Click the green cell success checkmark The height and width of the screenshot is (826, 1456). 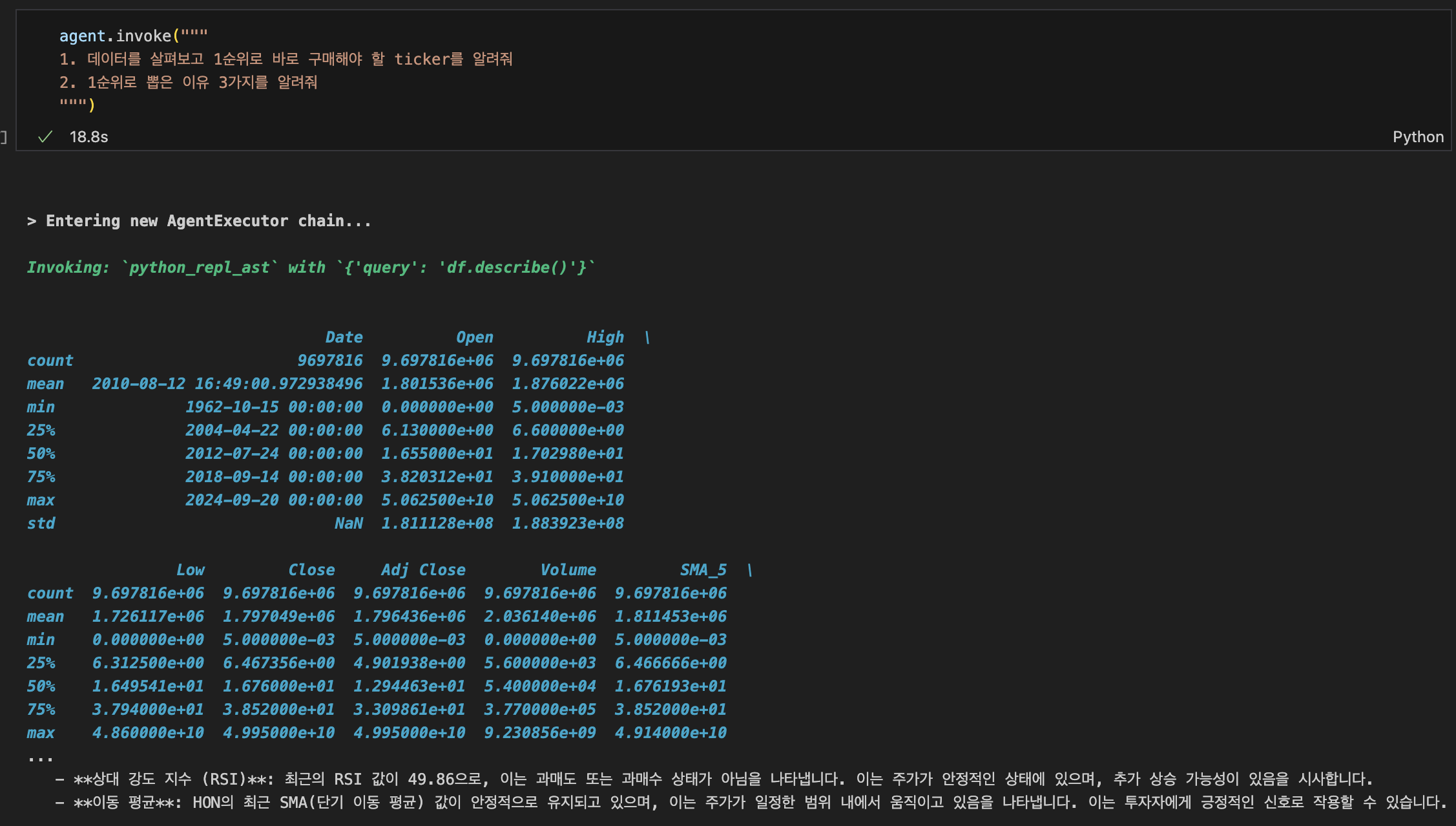point(45,137)
